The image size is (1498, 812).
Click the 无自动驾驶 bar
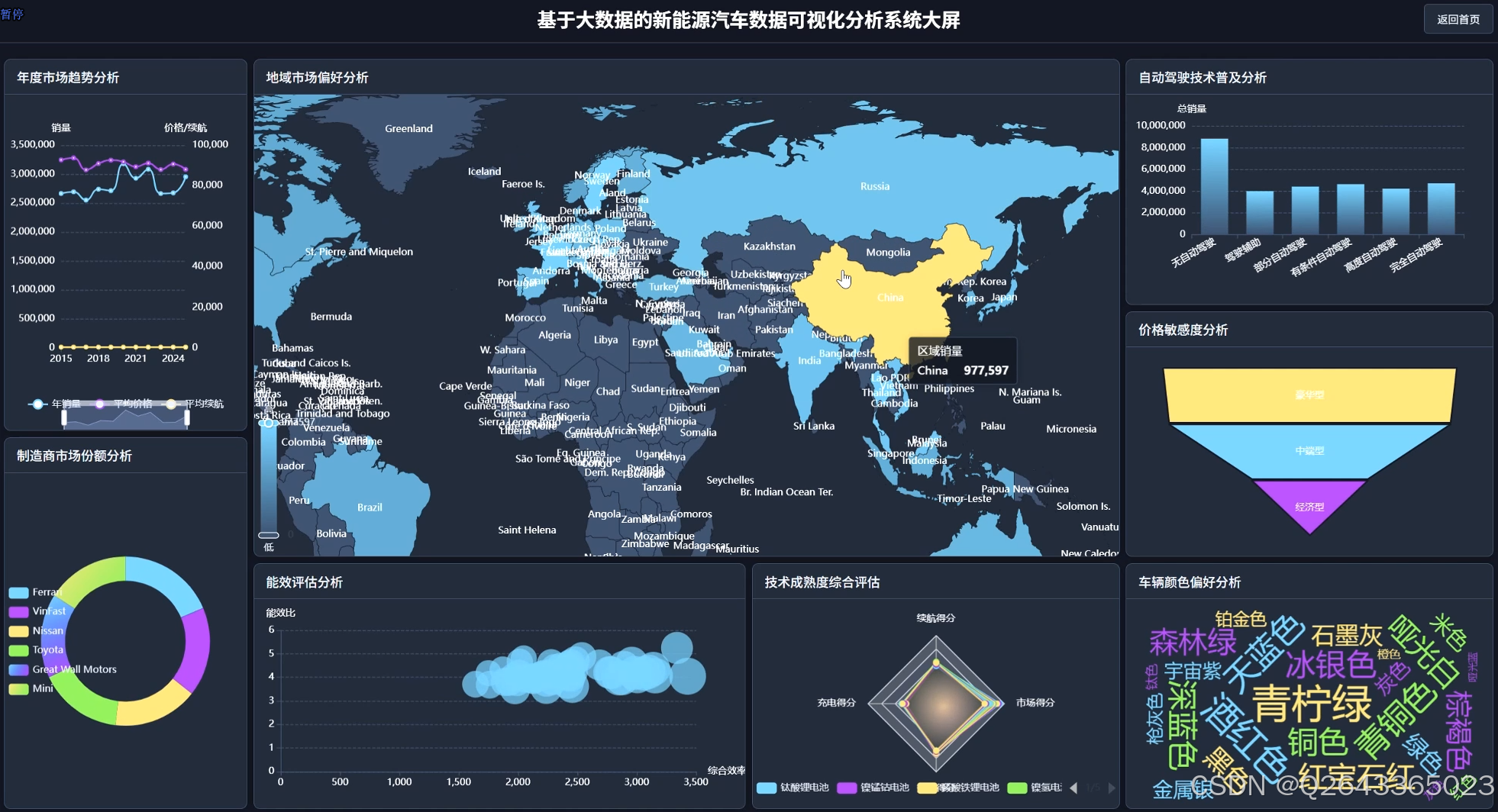tap(1214, 186)
